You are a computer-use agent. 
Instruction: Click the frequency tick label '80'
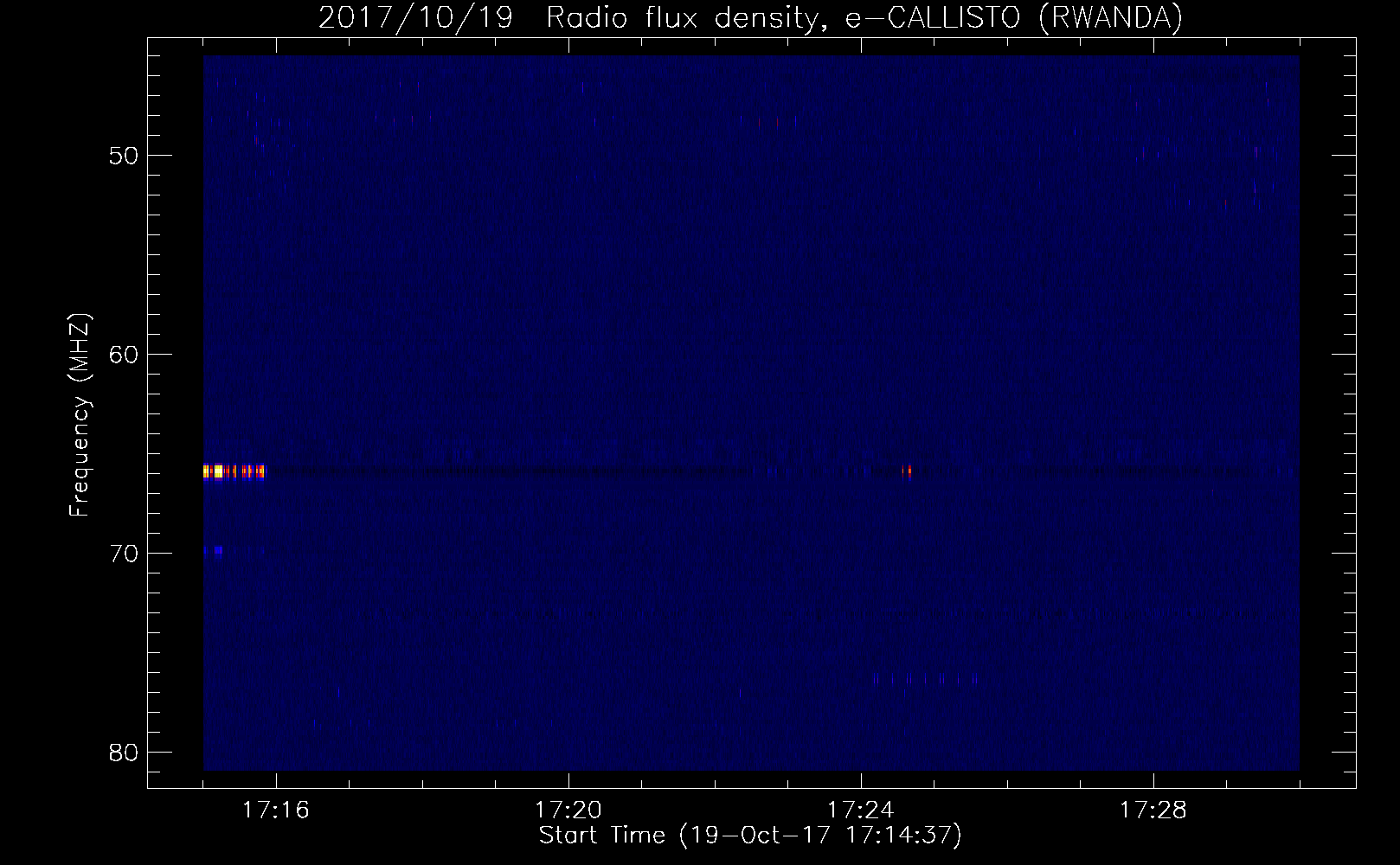click(x=125, y=753)
